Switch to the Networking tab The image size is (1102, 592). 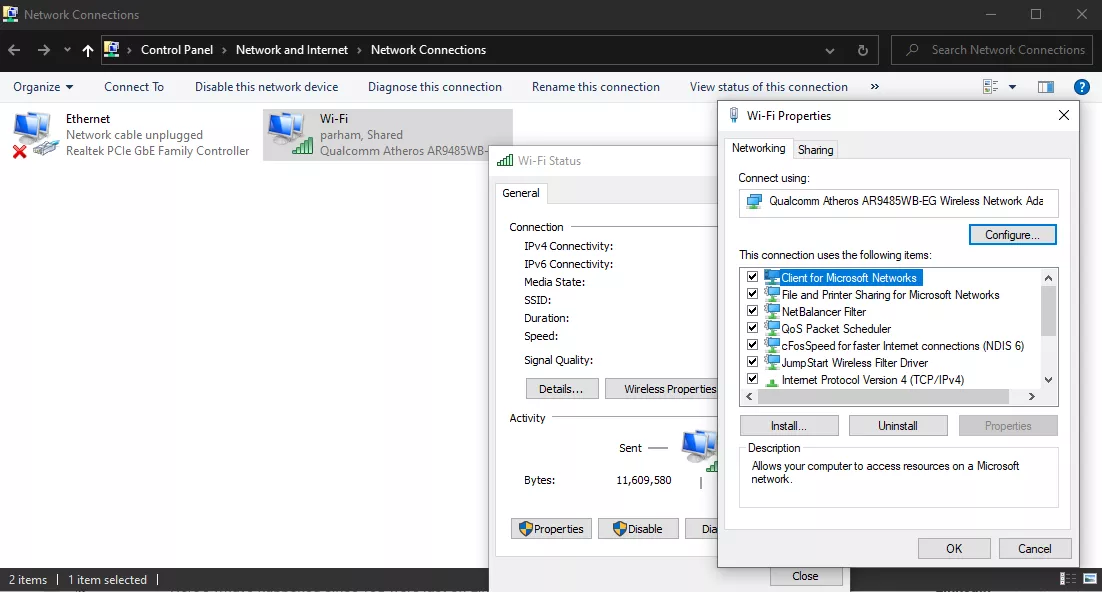[x=758, y=148]
